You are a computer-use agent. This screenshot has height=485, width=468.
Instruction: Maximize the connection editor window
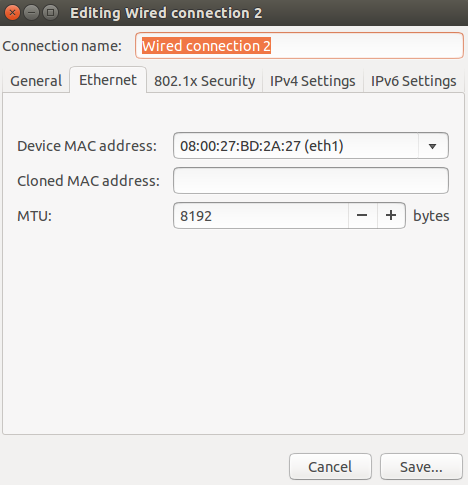(x=51, y=13)
